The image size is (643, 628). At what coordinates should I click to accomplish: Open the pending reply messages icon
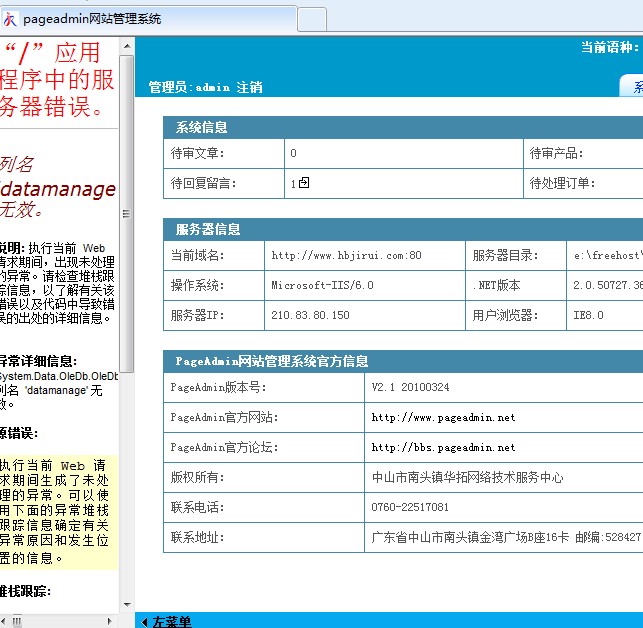(x=304, y=183)
